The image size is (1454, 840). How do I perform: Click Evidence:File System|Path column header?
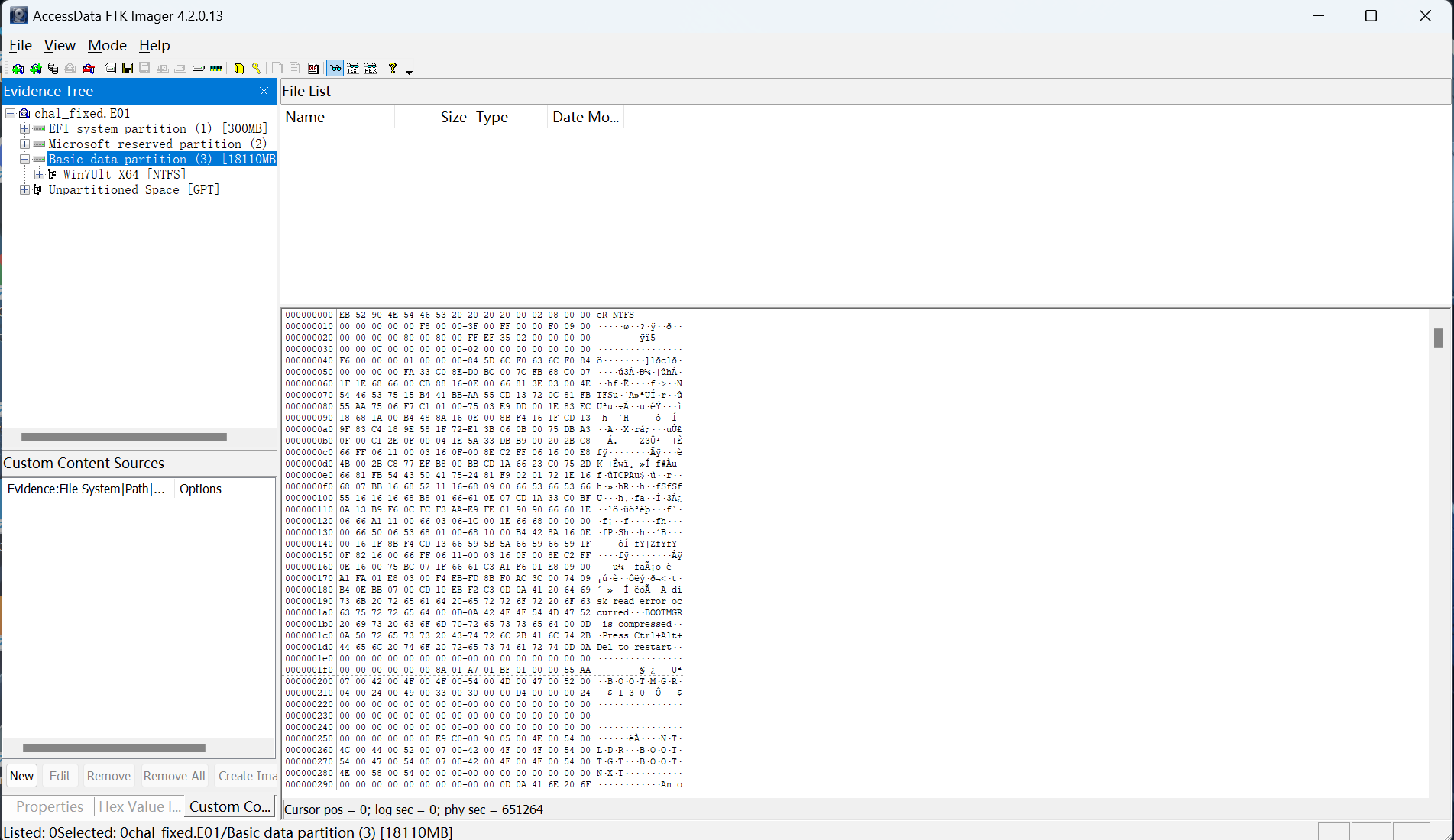pos(88,489)
